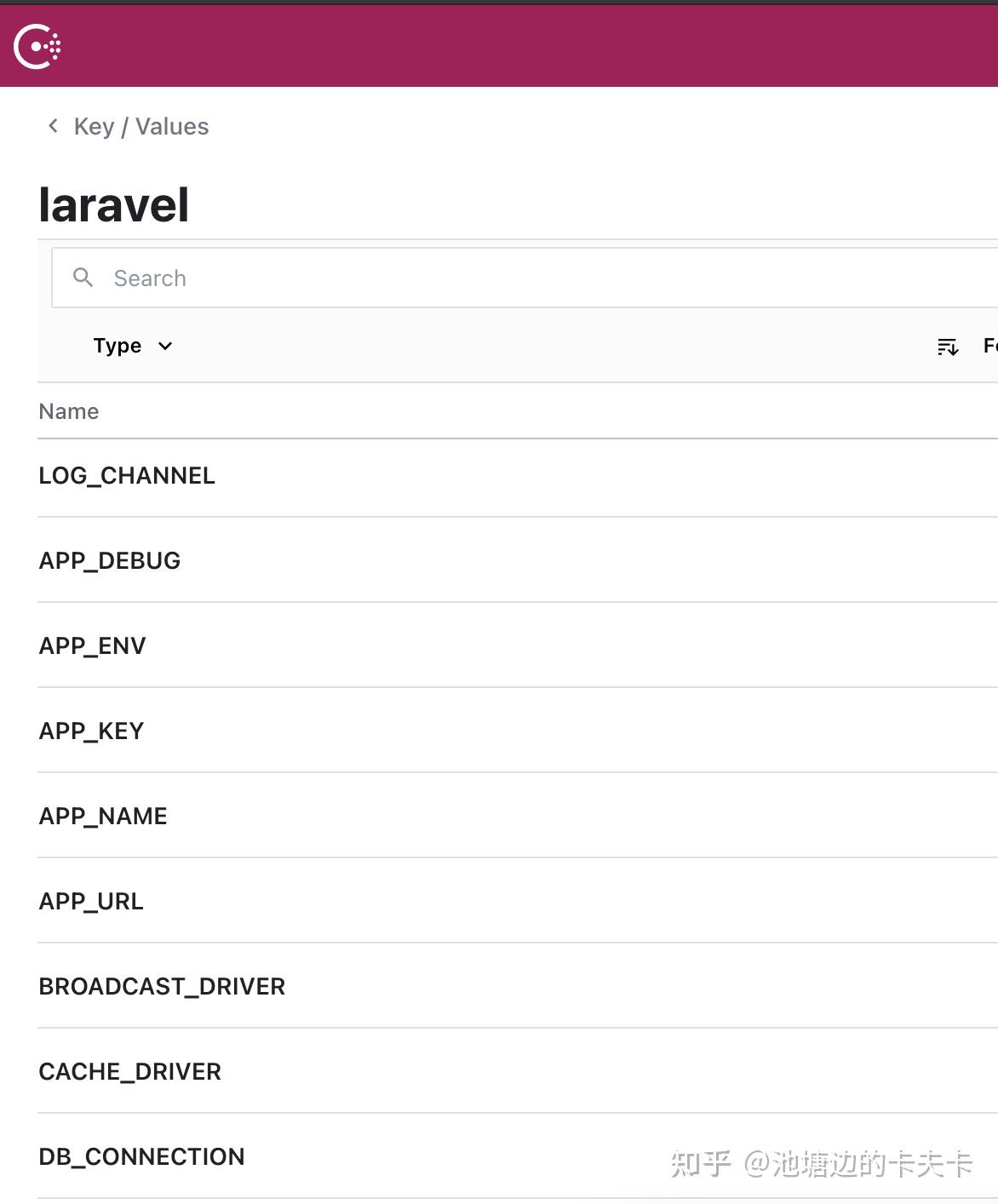Click the chevron next to Type
This screenshot has width=998, height=1204.
pos(165,347)
